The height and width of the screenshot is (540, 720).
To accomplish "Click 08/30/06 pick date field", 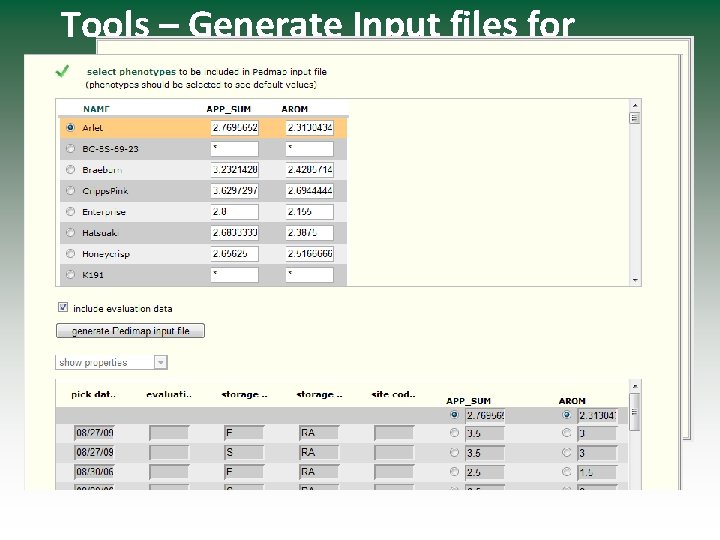I will [x=94, y=472].
